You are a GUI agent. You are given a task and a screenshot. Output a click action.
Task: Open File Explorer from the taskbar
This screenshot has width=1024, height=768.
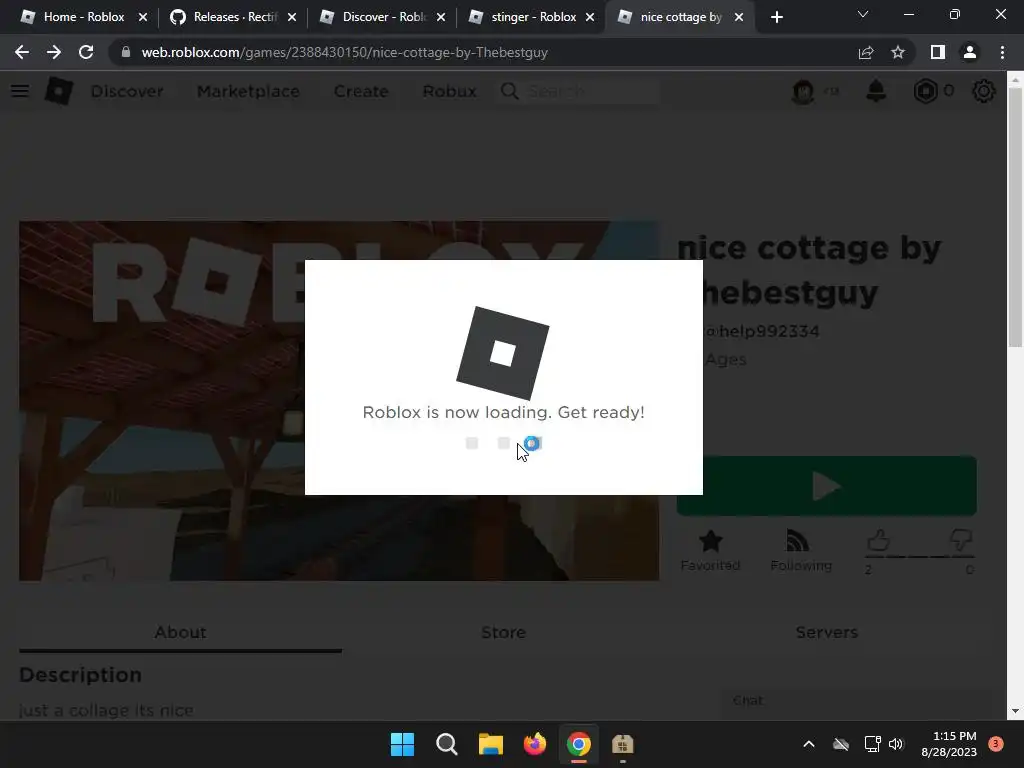[490, 744]
